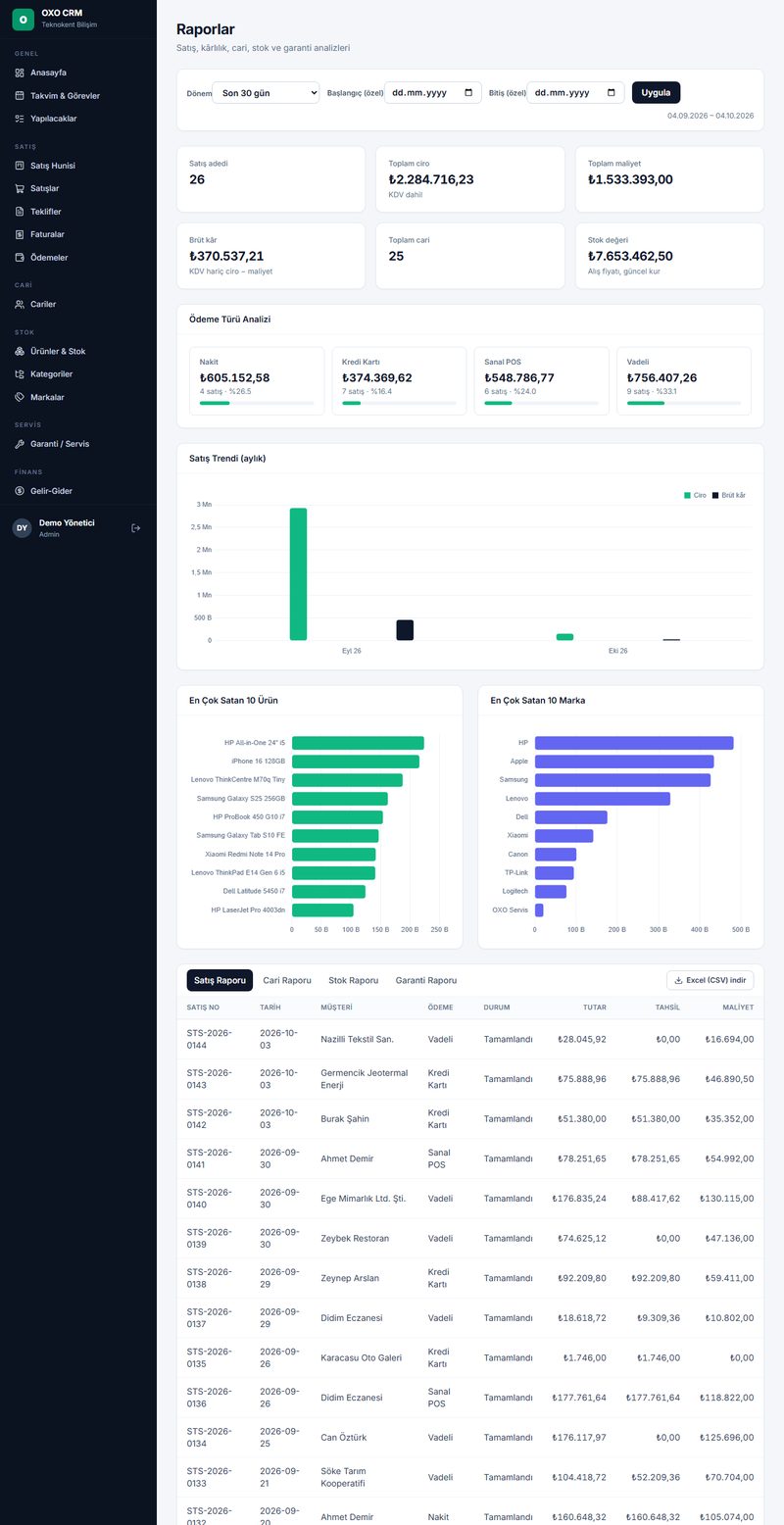784x1525 pixels.
Task: Toggle the Ciro legend swatch in trend chart
Action: tap(687, 496)
